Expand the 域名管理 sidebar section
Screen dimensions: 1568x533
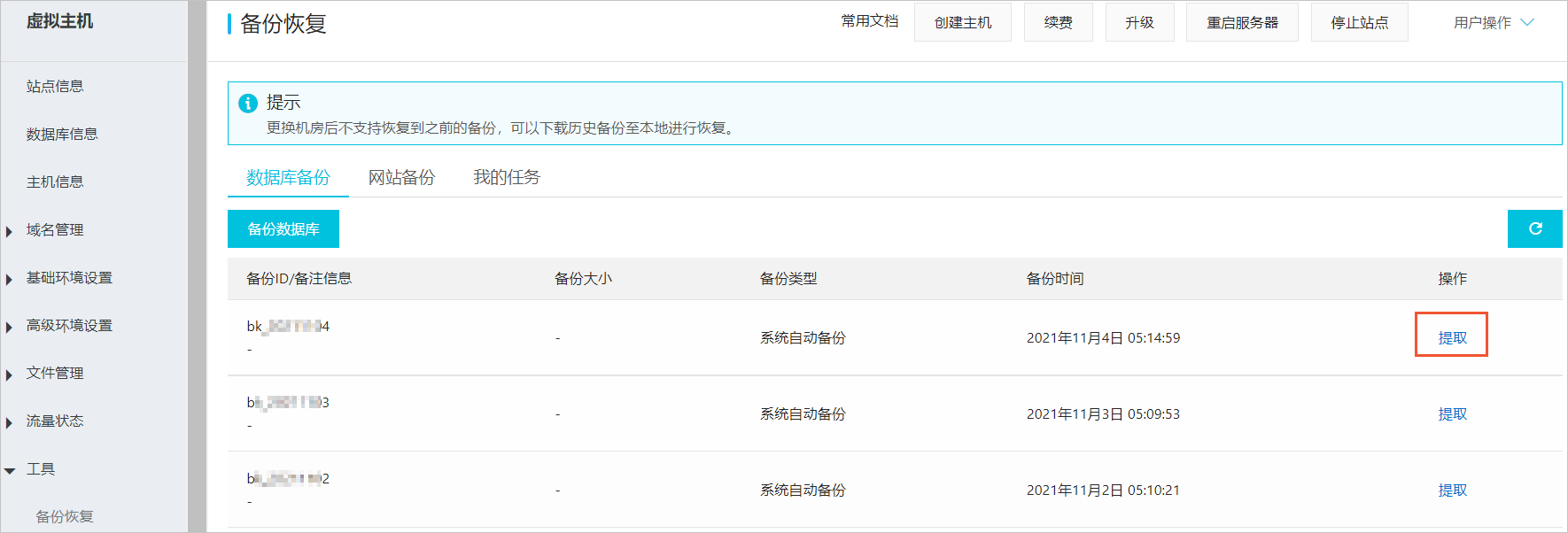click(54, 230)
